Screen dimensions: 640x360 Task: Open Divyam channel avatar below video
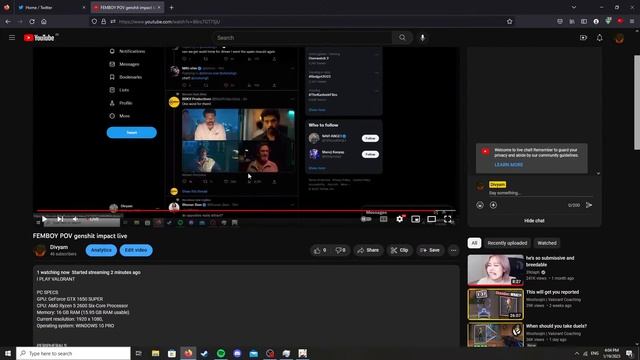pos(40,250)
